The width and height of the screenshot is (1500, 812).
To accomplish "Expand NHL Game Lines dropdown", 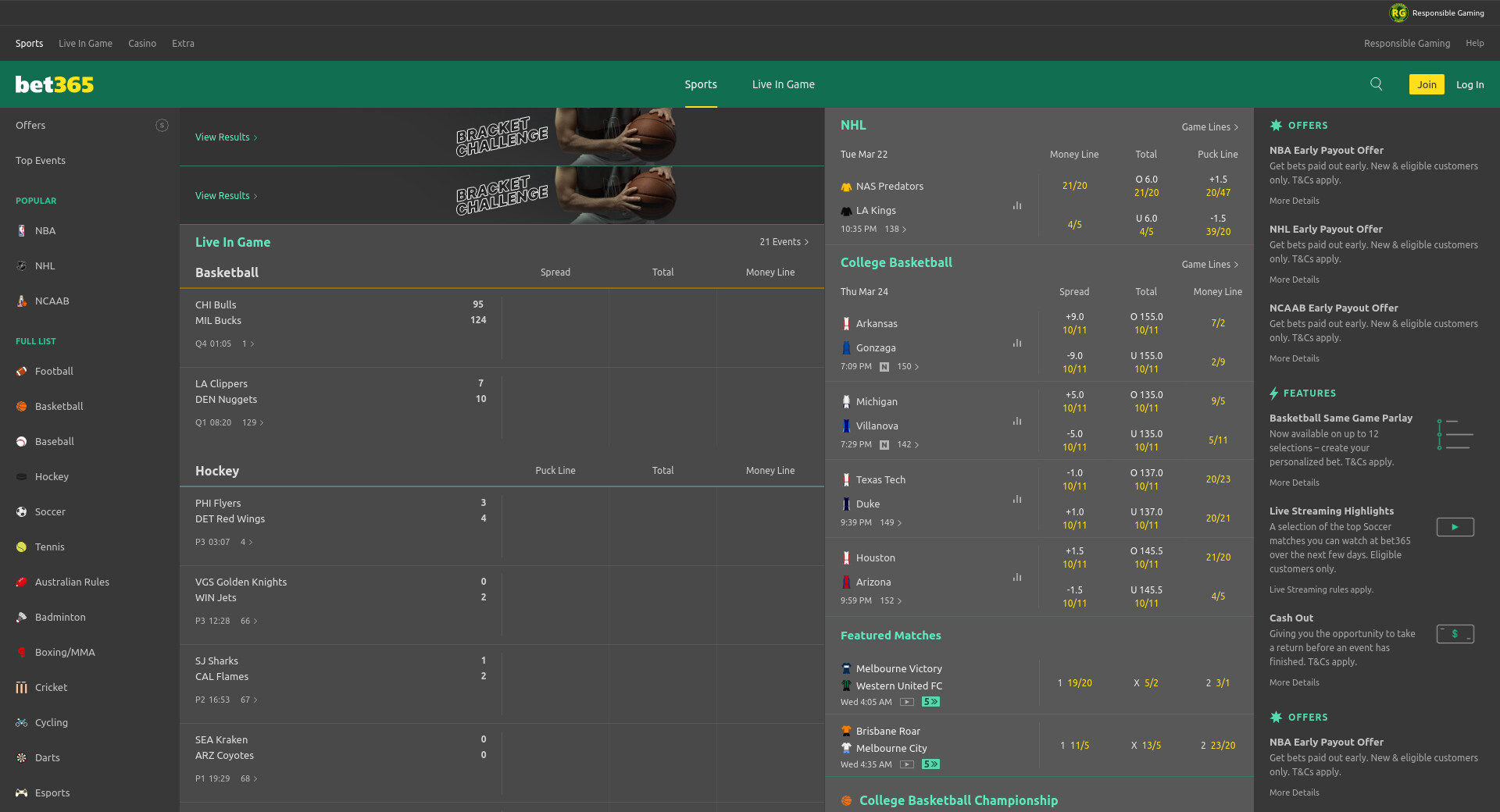I will click(x=1209, y=127).
